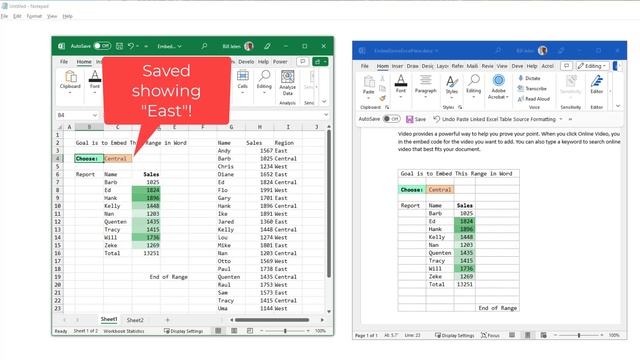Click Excel zoom slider handle

click(x=285, y=331)
